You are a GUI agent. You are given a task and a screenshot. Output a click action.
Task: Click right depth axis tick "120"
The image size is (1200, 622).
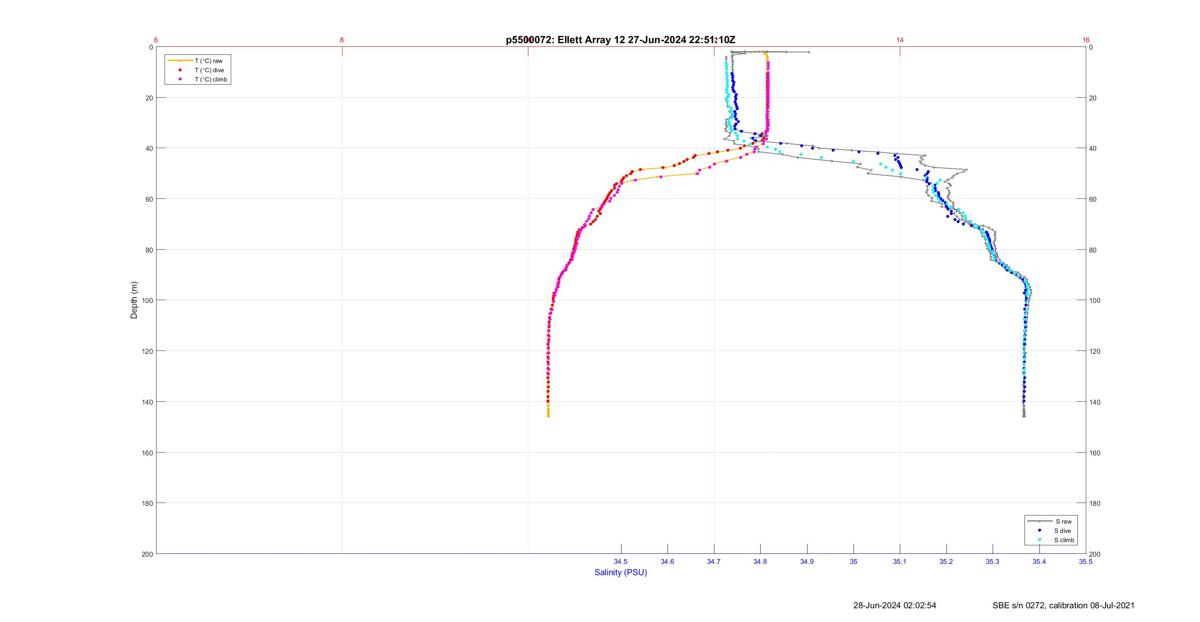(1095, 351)
